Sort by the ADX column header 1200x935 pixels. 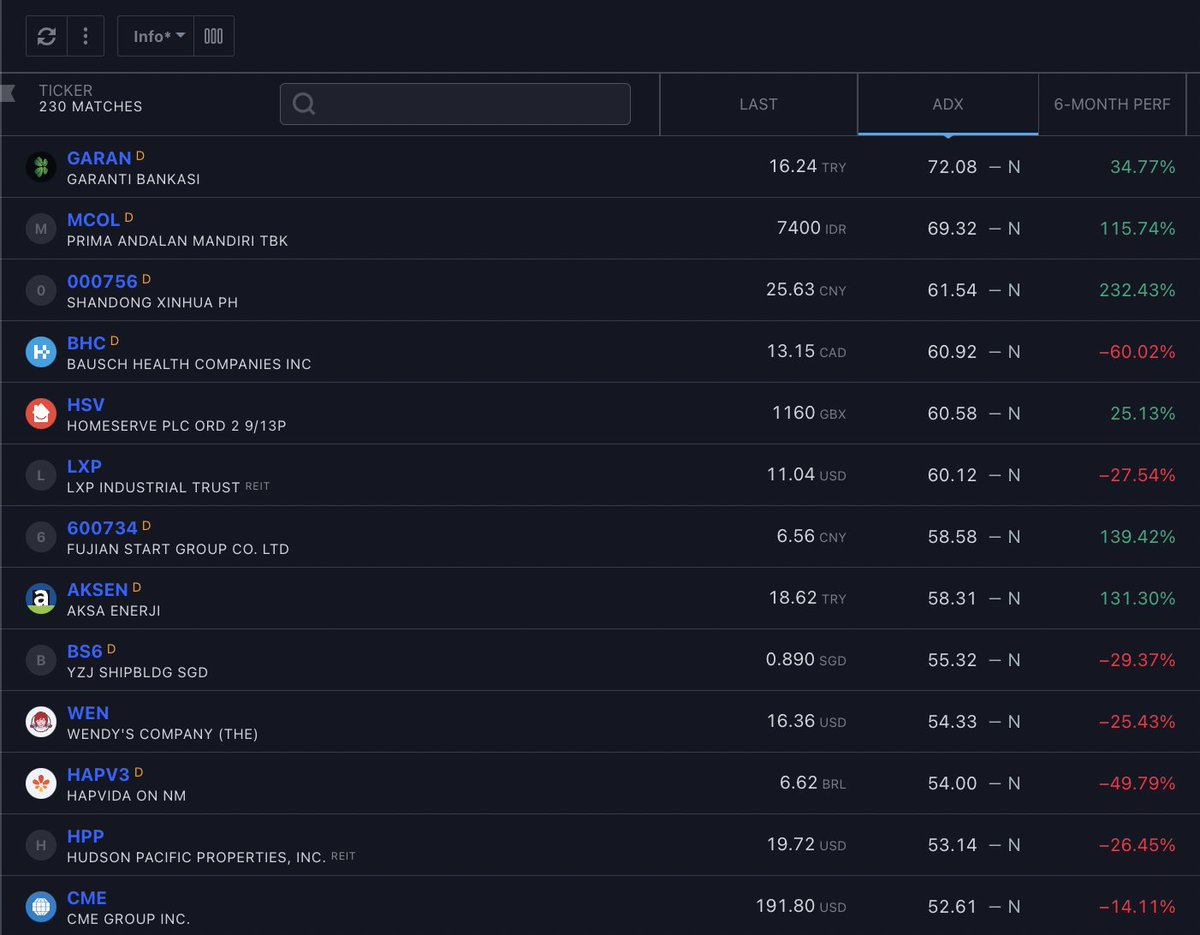point(947,104)
